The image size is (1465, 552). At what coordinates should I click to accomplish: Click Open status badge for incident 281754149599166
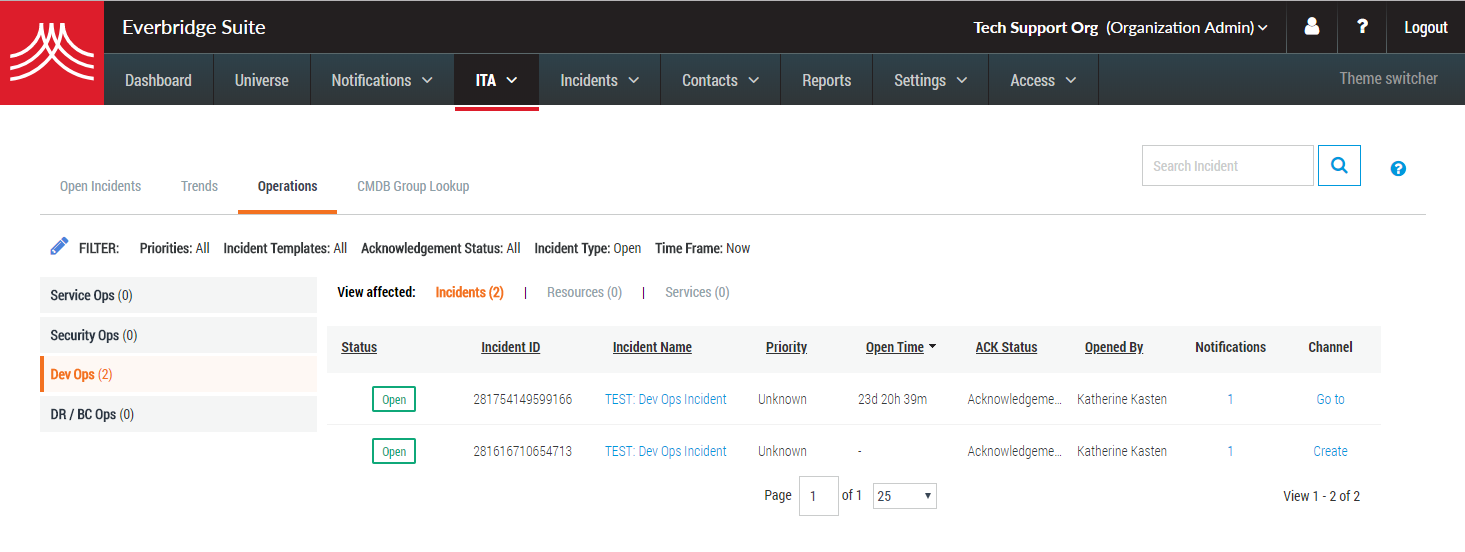point(394,399)
